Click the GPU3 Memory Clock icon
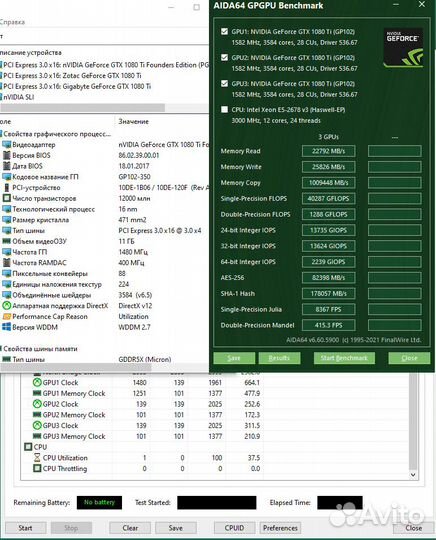Viewport: 436px width, 540px height. point(37,436)
